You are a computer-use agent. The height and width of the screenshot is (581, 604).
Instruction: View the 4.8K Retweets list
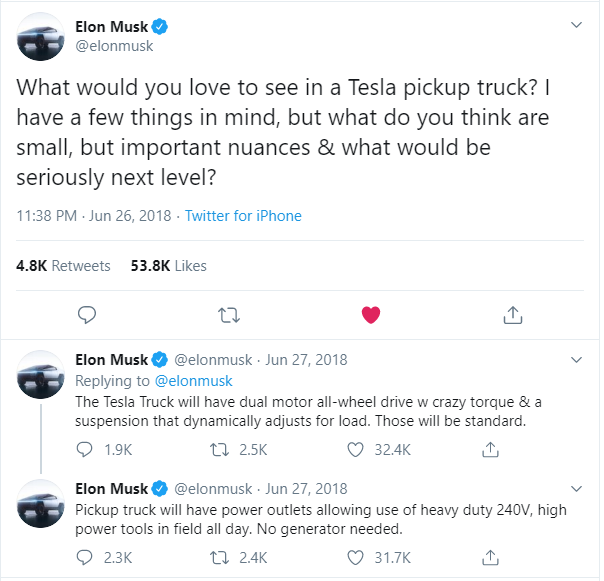coord(63,266)
